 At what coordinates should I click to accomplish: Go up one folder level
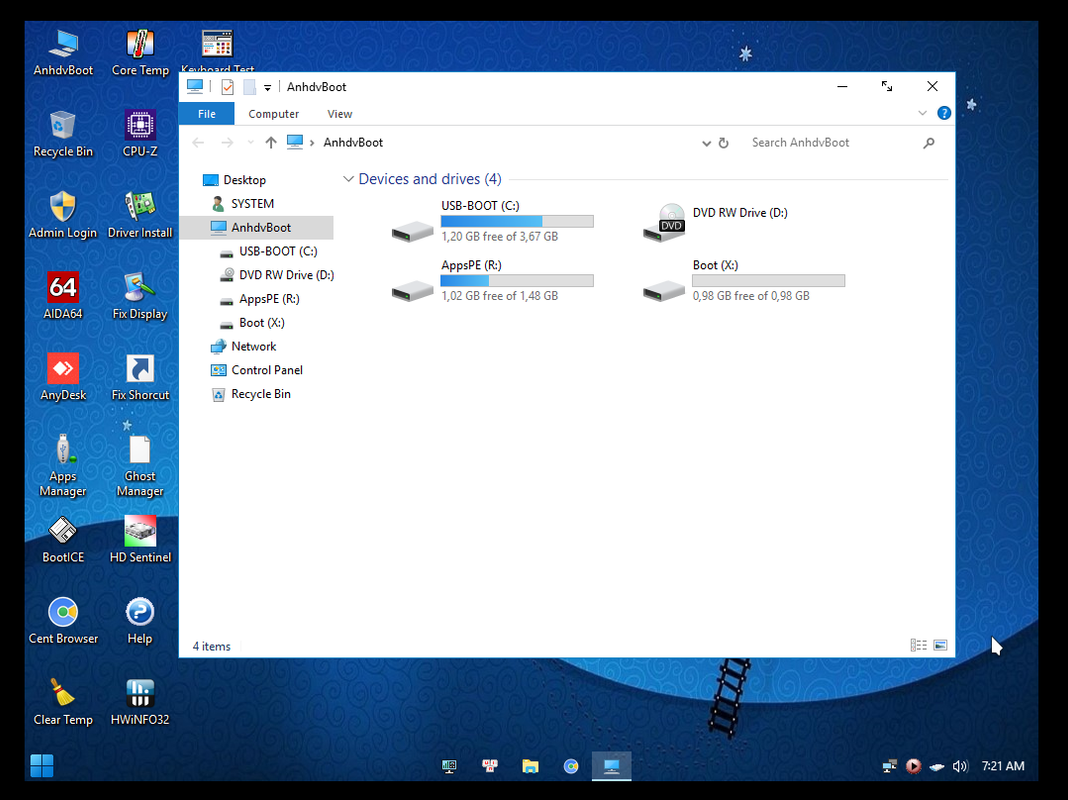tap(271, 142)
